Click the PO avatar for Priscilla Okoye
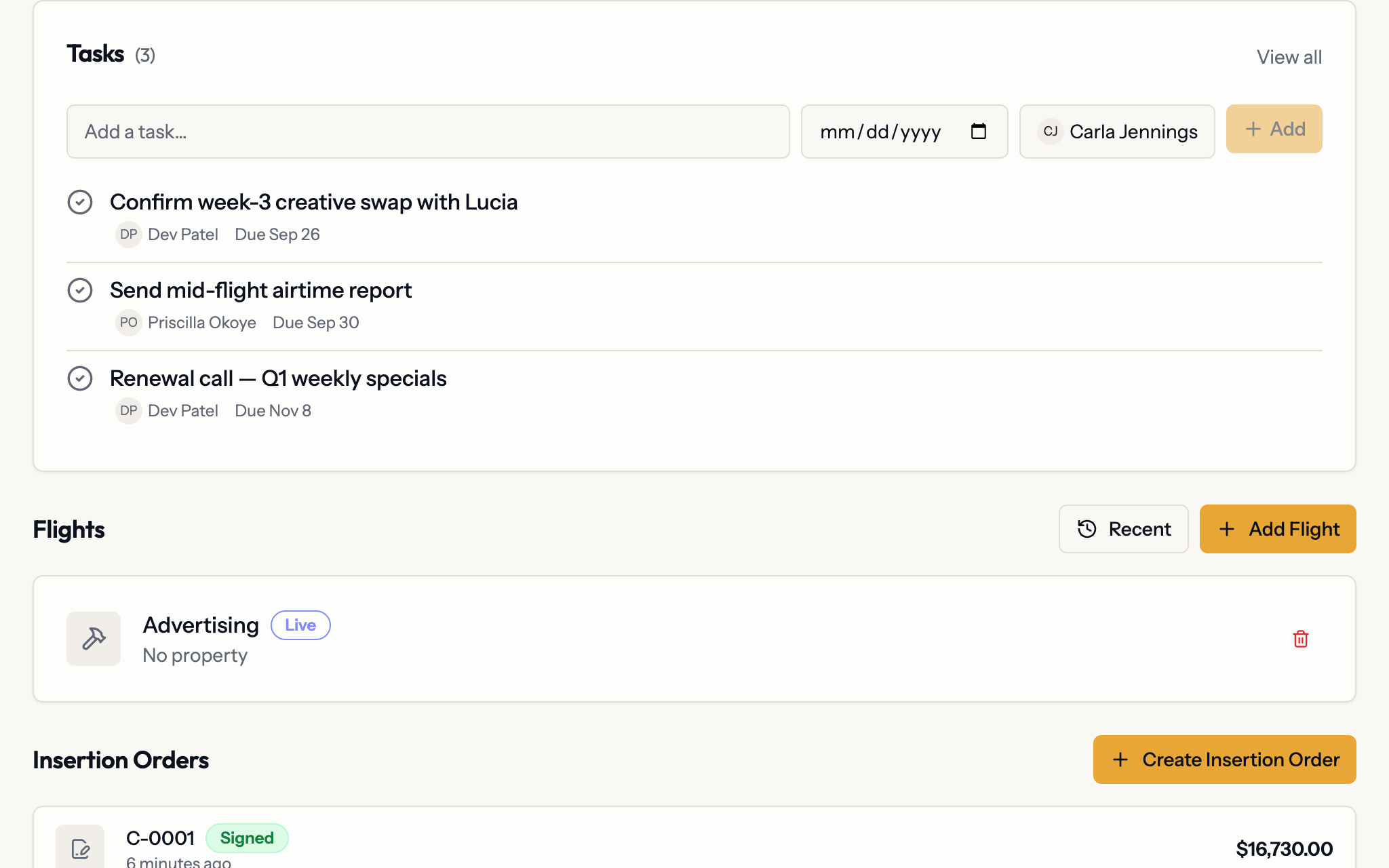Viewport: 1389px width, 868px height. coord(128,323)
